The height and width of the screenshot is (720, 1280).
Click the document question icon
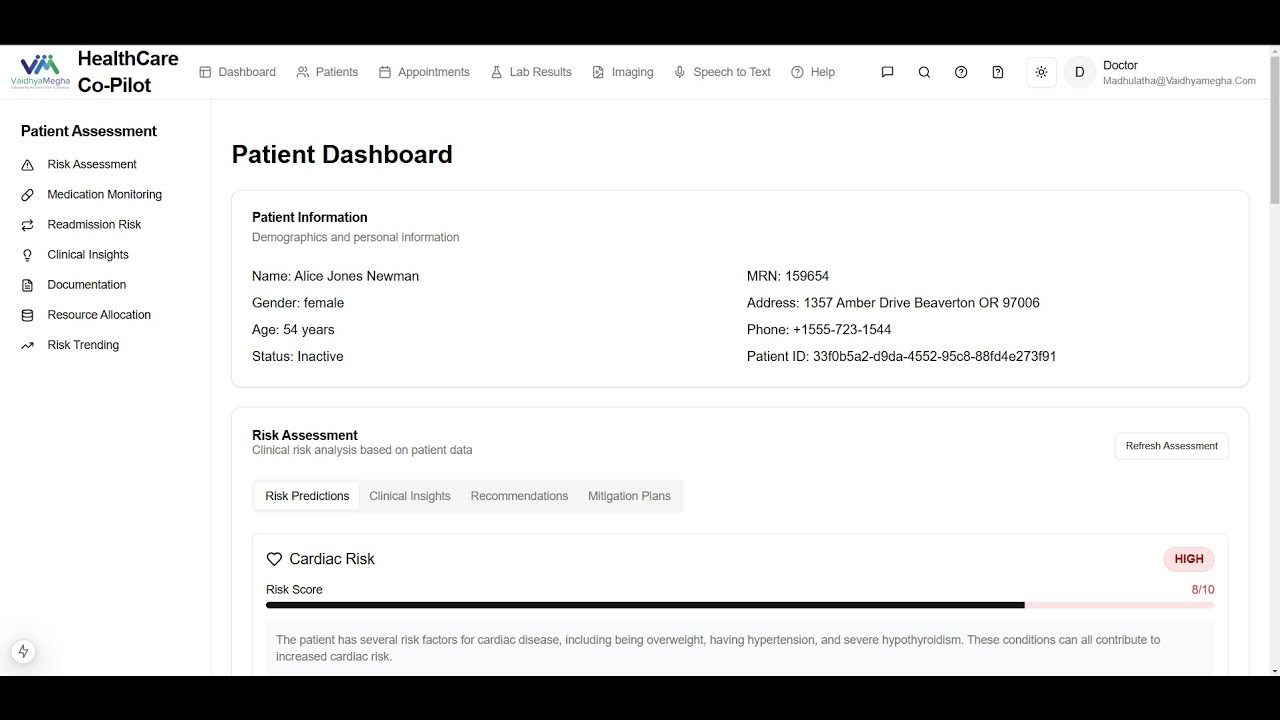998,72
